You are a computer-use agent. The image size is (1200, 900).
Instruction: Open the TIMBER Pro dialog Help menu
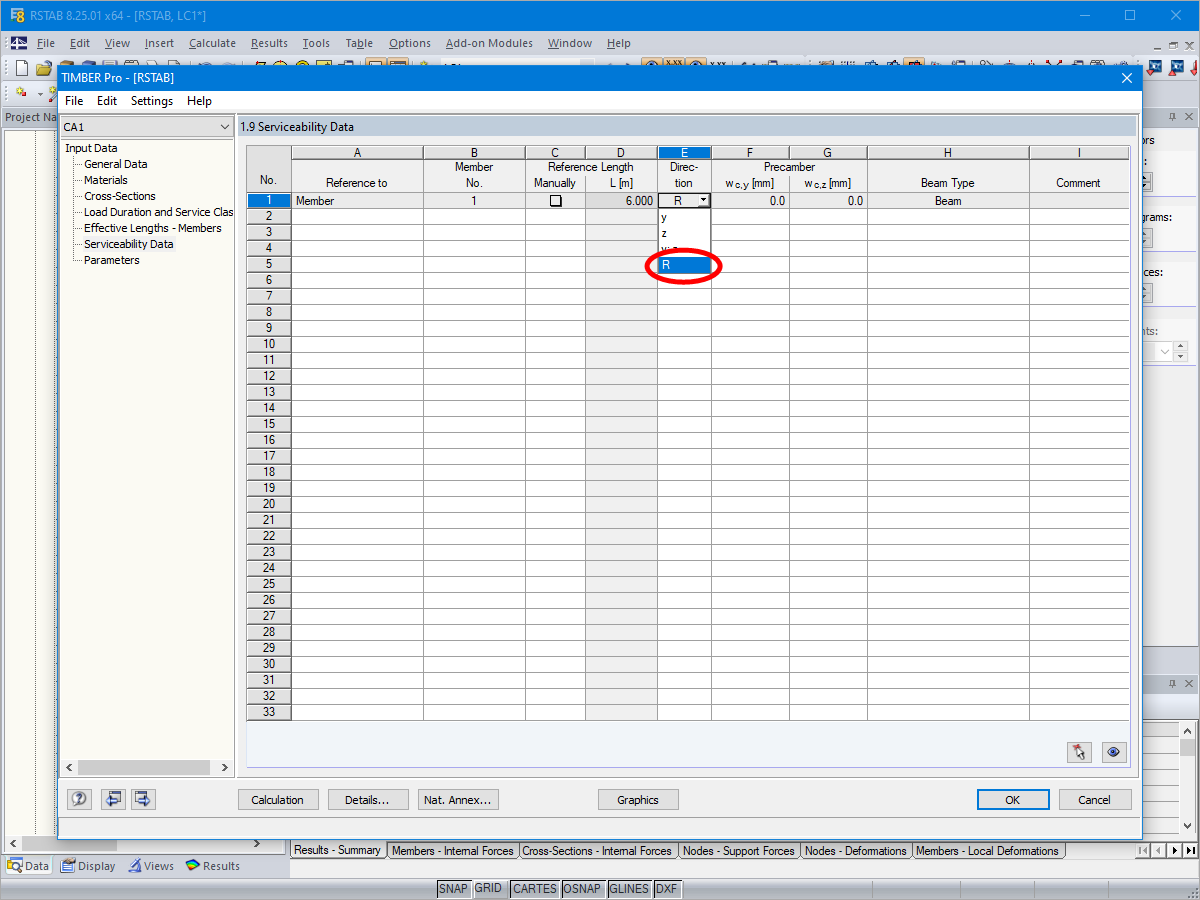(x=199, y=101)
